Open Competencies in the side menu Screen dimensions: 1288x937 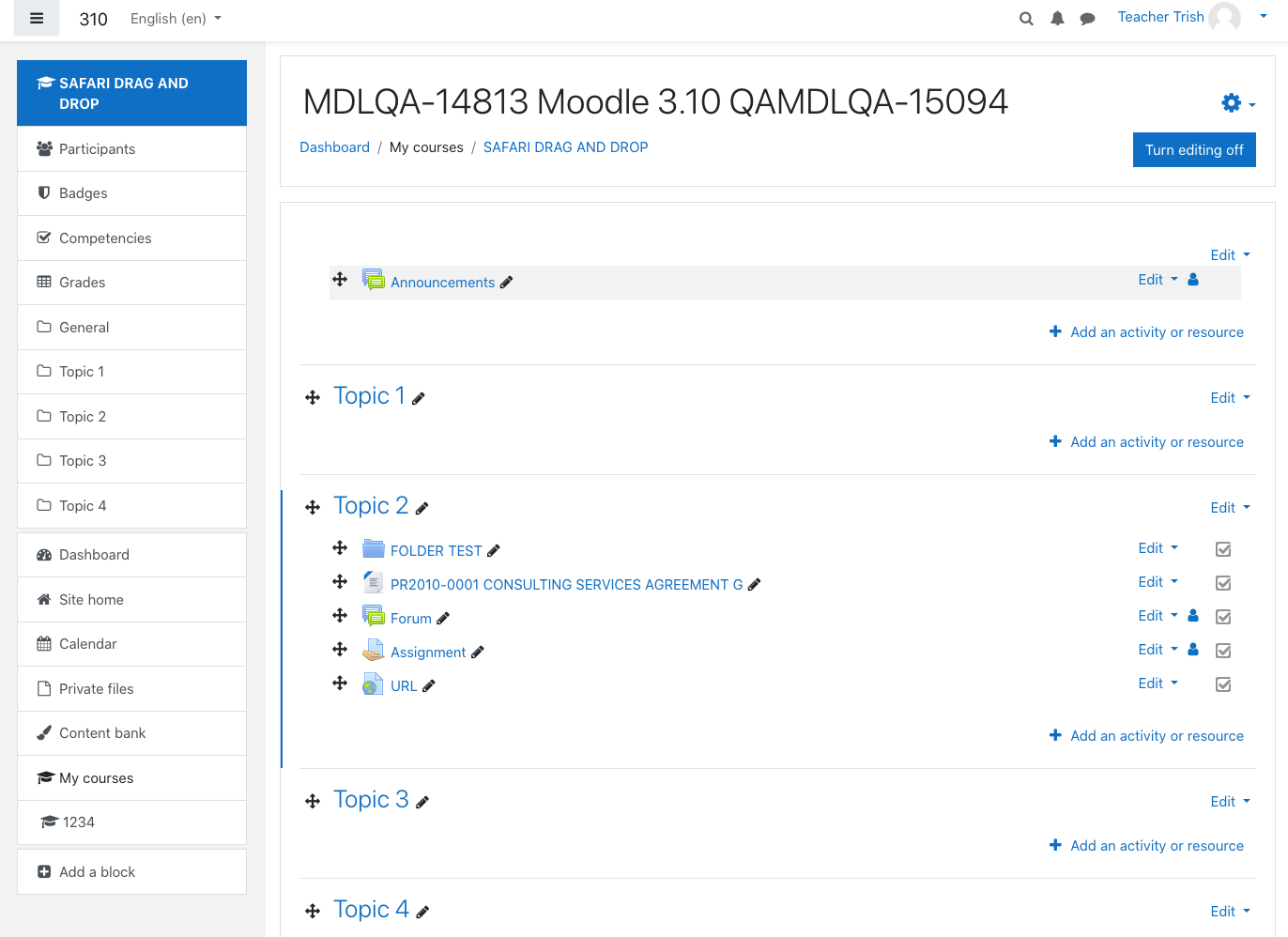[x=131, y=238]
